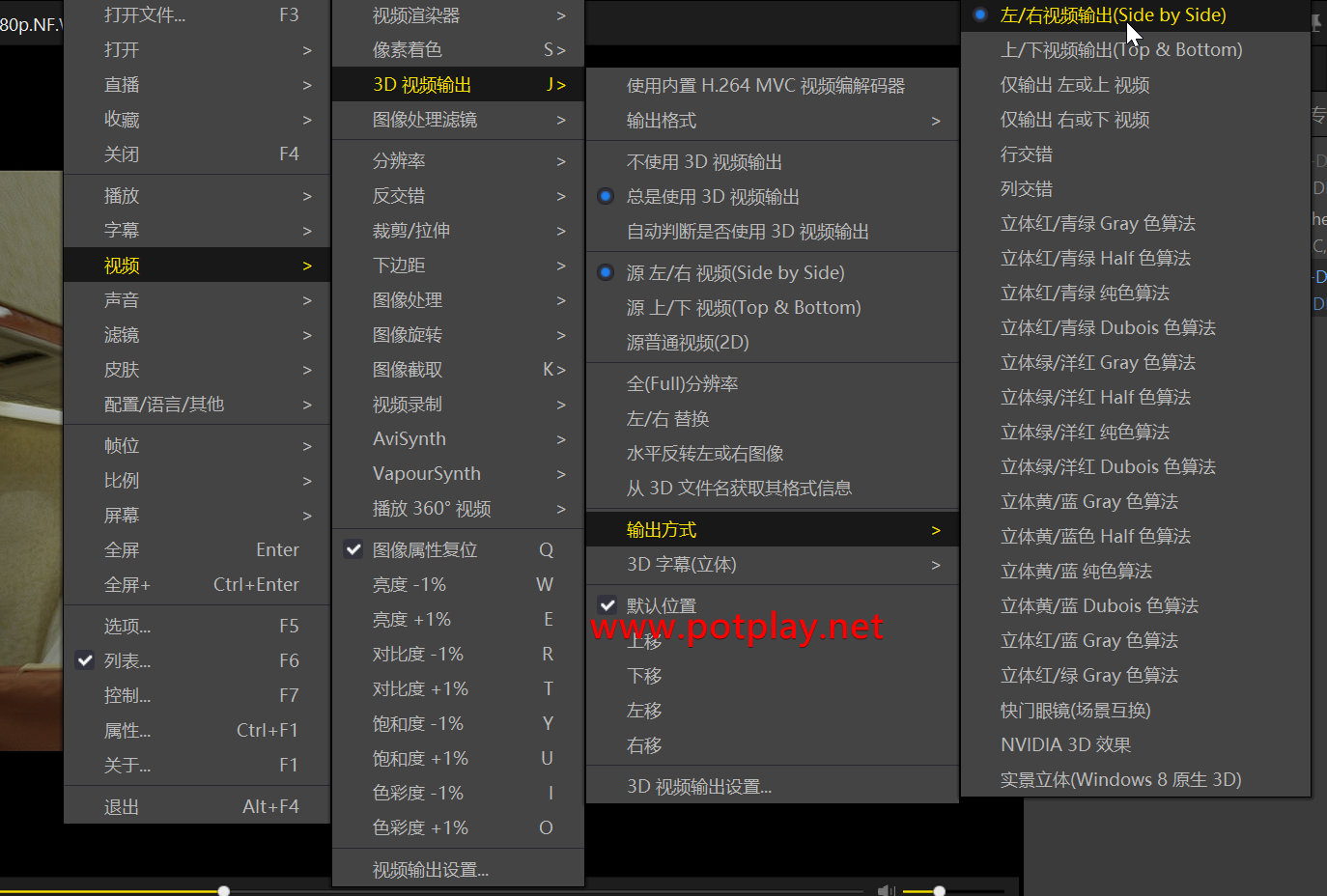Select 立体红/蓝 Gray 色算法
This screenshot has width=1327, height=896.
tap(1136, 641)
